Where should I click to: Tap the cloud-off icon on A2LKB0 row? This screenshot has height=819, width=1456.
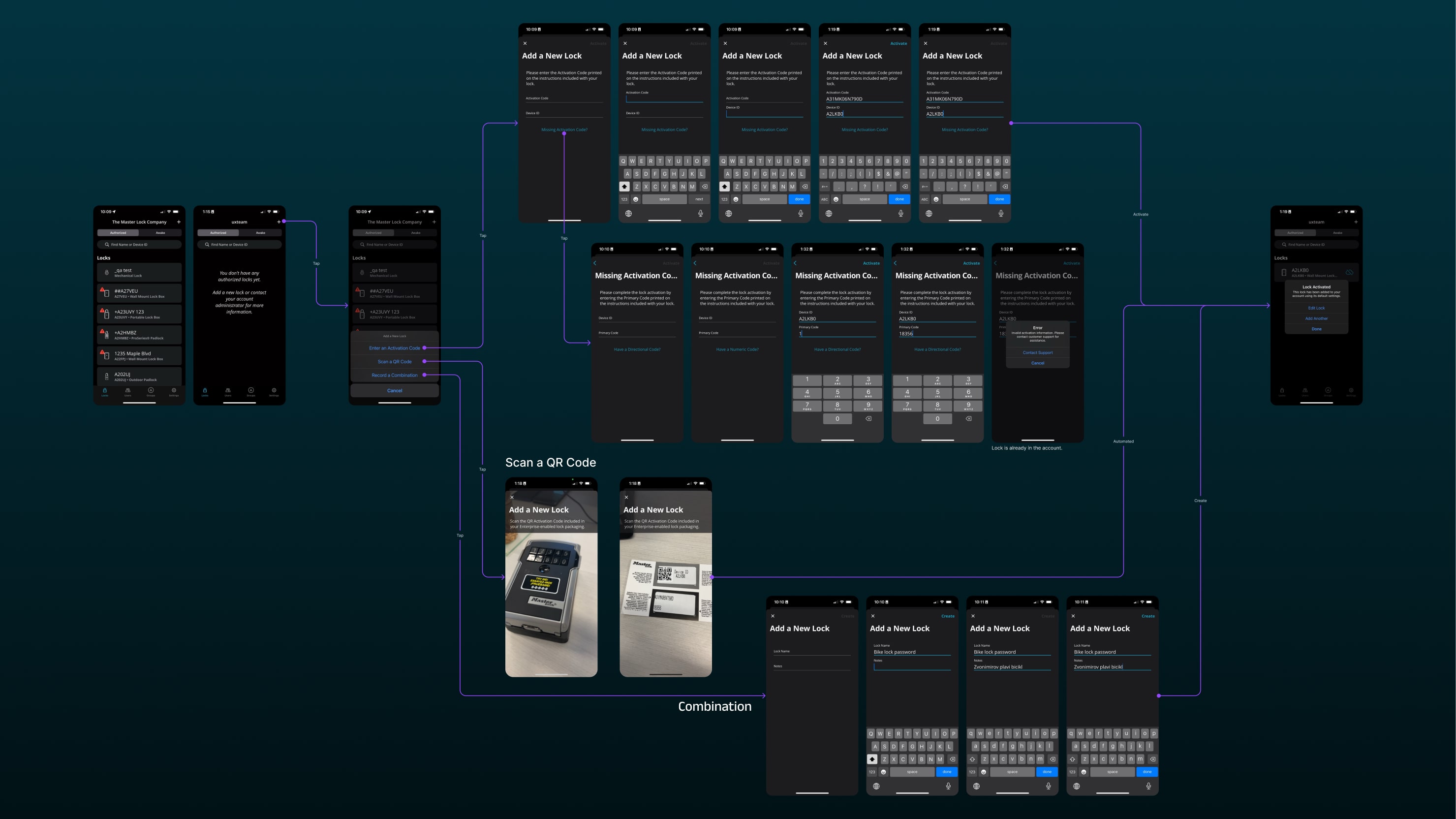point(1349,273)
